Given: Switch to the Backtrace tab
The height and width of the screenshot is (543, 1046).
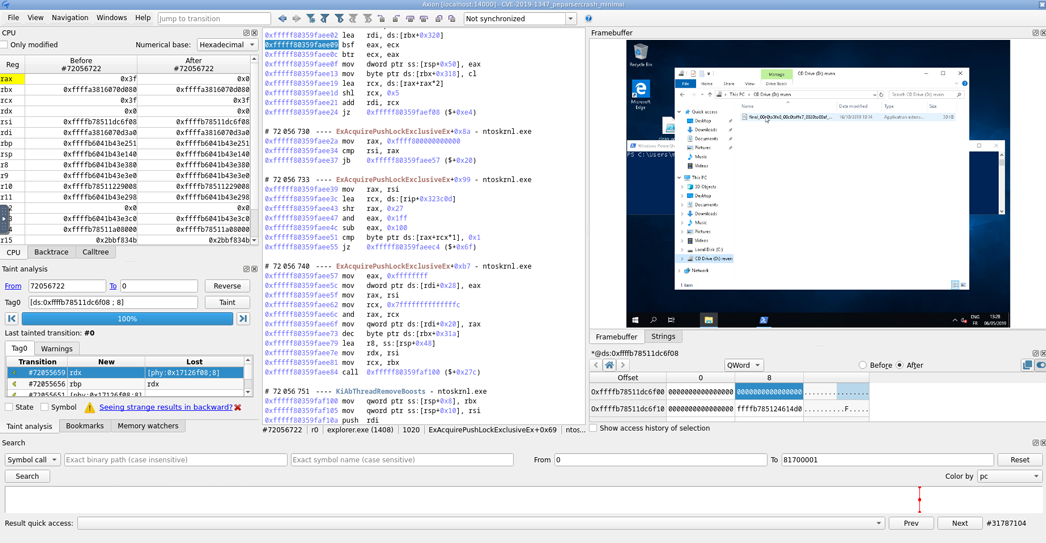Looking at the screenshot, I should point(51,252).
